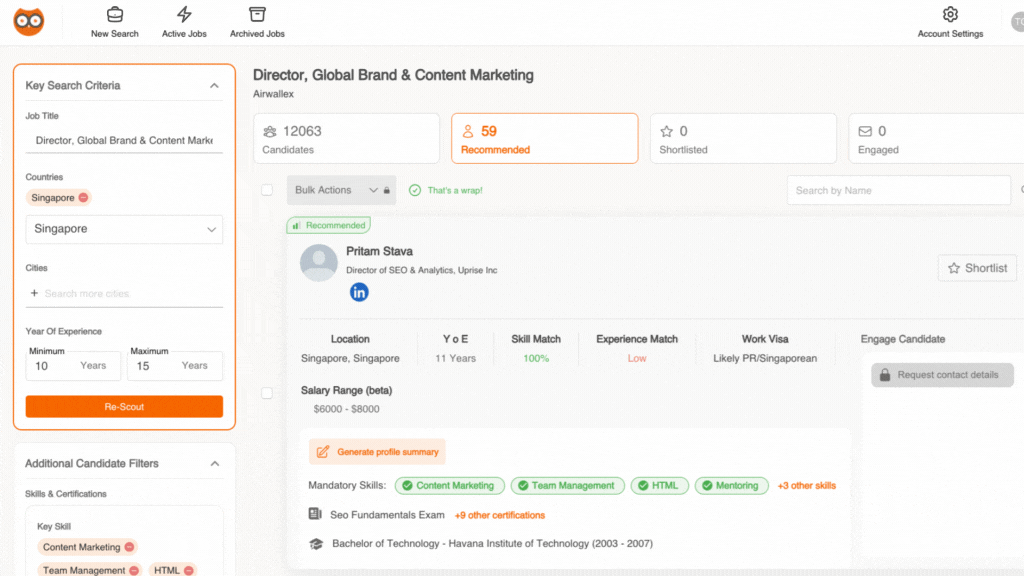Click the Search by Name field
This screenshot has width=1024, height=576.
pyautogui.click(x=898, y=190)
